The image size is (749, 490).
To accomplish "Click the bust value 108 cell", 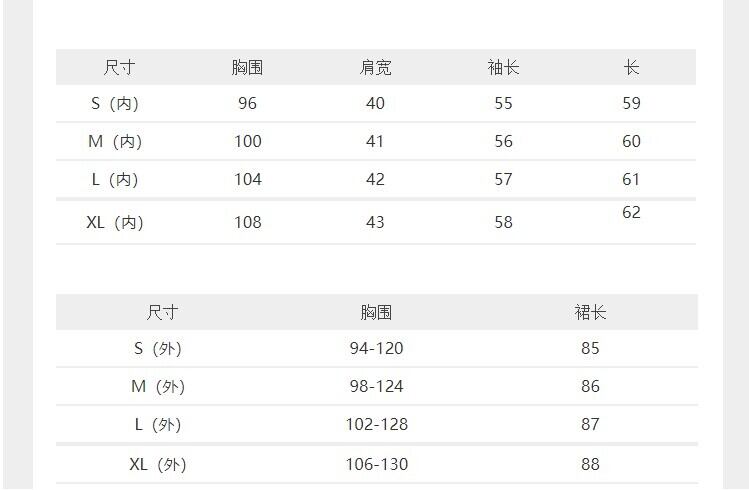I will [247, 222].
